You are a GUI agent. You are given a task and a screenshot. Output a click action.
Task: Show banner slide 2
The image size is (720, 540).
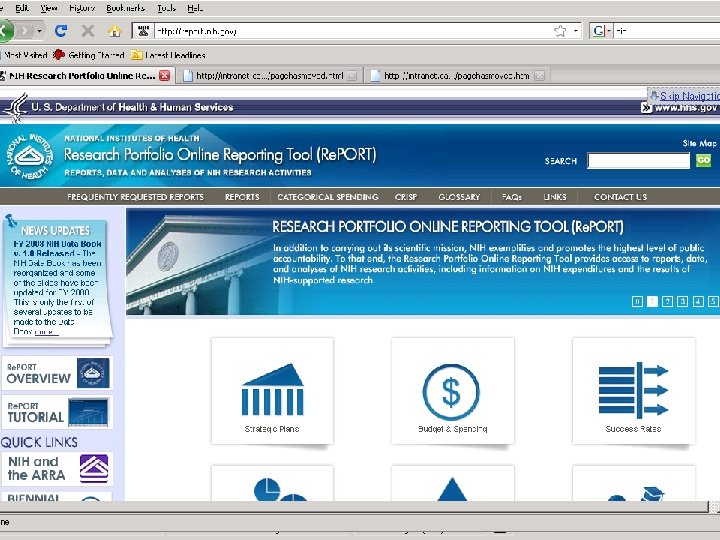668,301
